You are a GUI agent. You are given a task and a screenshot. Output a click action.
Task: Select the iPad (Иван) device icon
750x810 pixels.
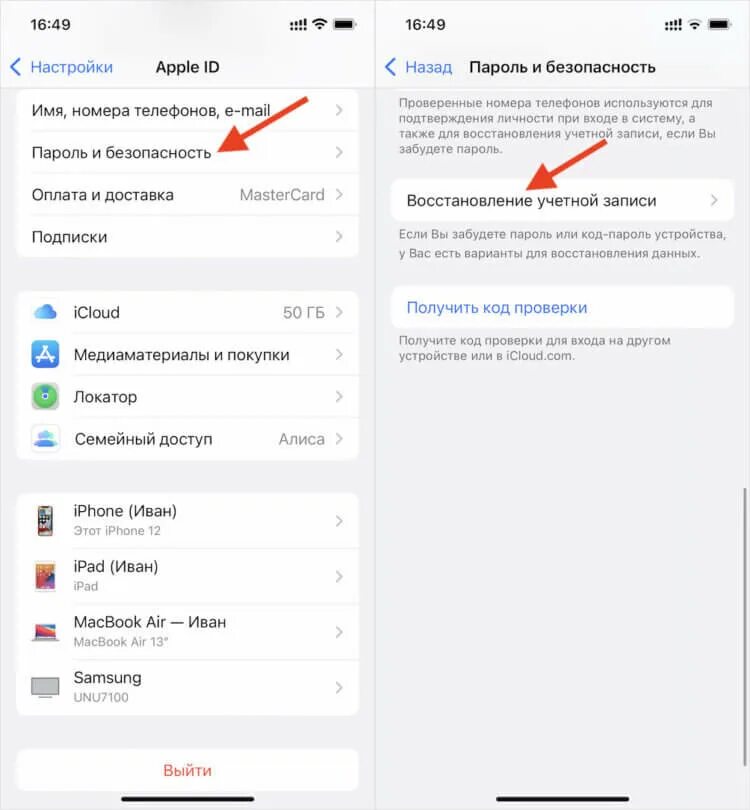(45, 576)
